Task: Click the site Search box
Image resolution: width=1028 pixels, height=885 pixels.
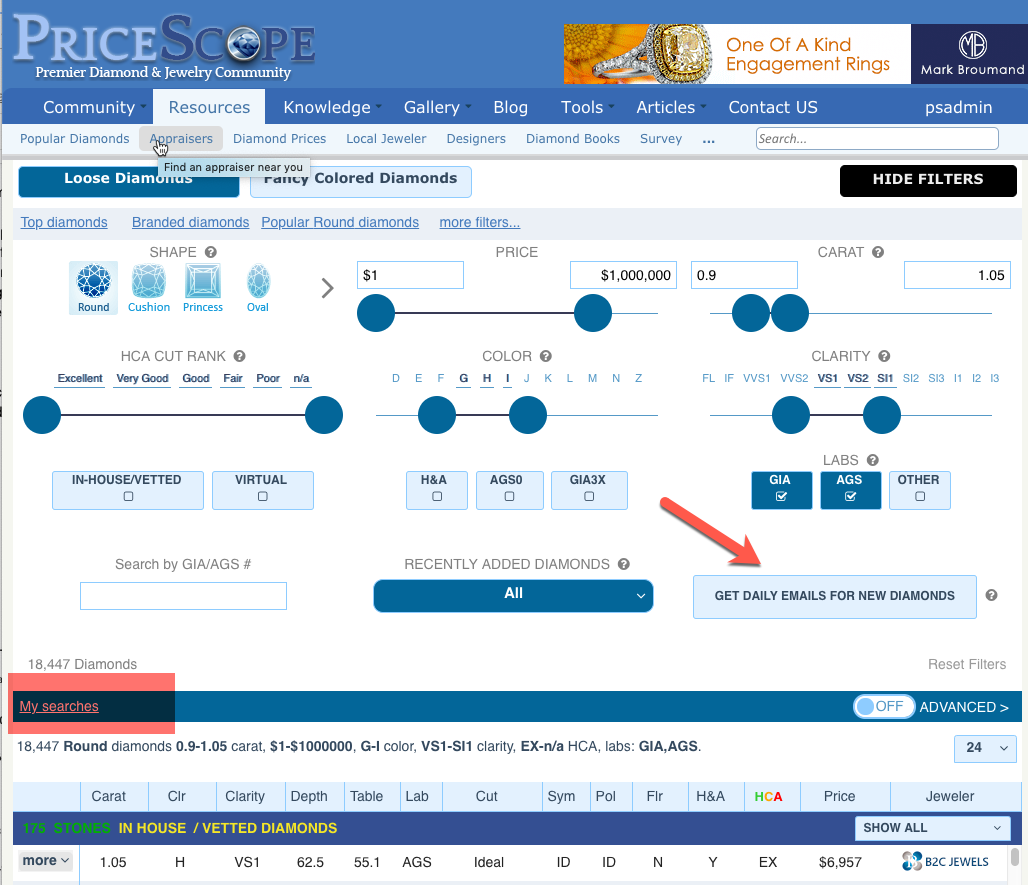Action: 877,138
